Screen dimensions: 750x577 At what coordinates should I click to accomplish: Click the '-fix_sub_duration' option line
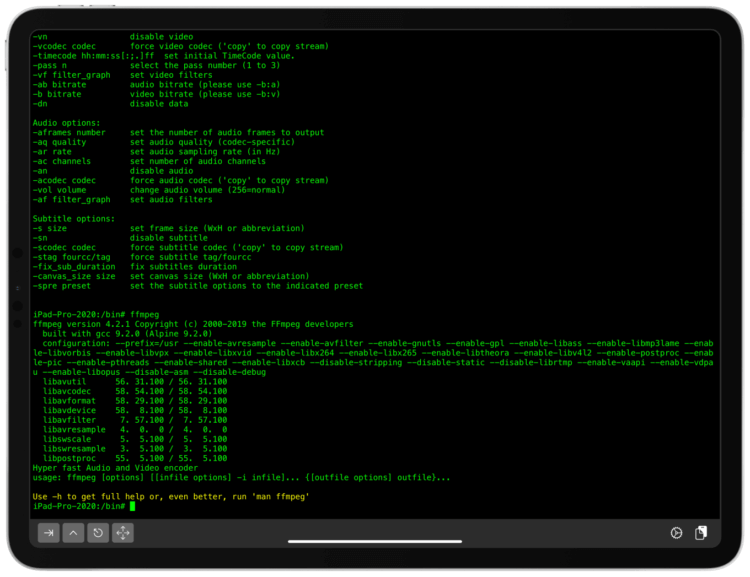coord(135,266)
